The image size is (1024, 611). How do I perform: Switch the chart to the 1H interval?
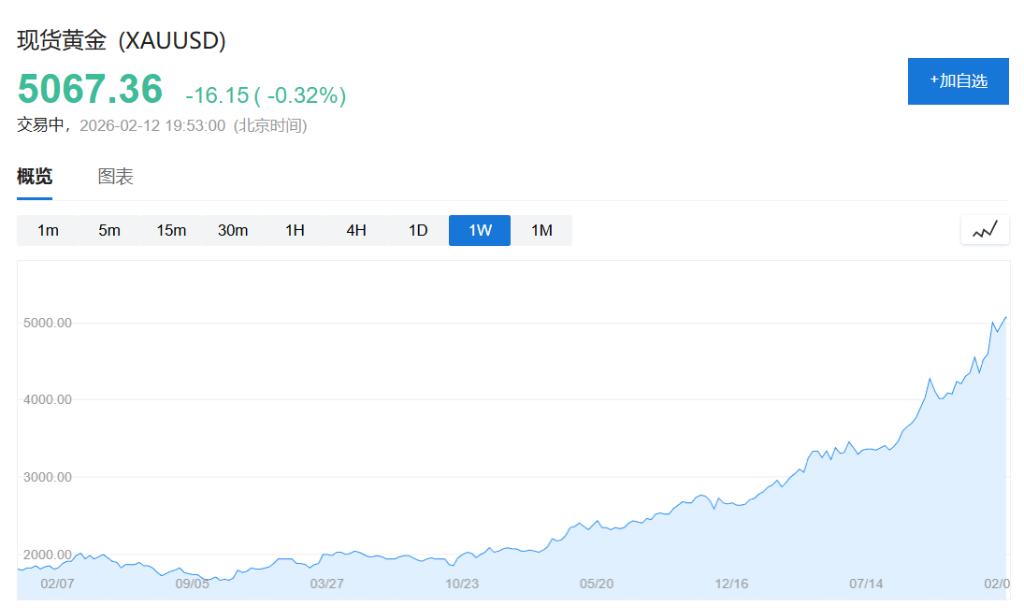click(x=294, y=230)
